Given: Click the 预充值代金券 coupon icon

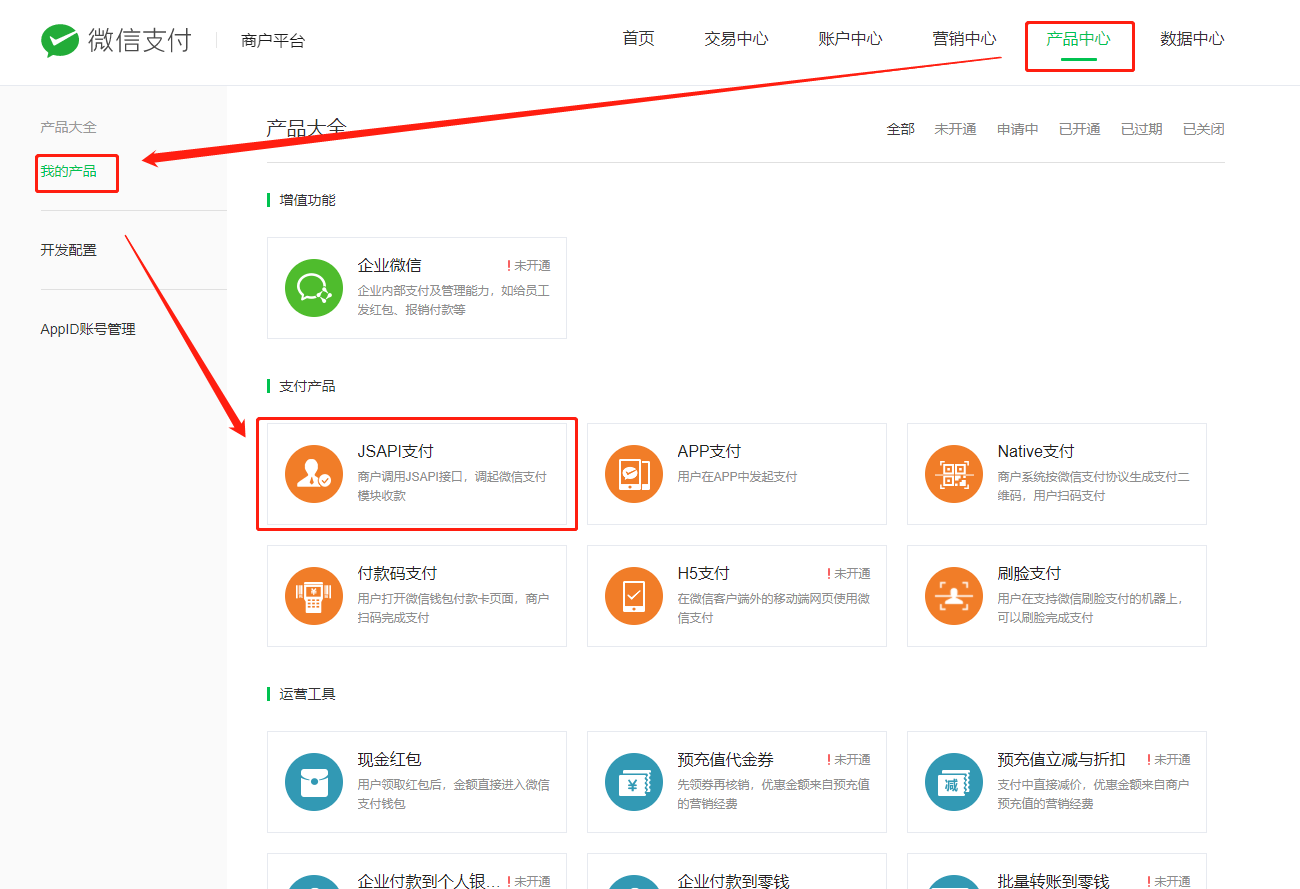Looking at the screenshot, I should (x=634, y=782).
